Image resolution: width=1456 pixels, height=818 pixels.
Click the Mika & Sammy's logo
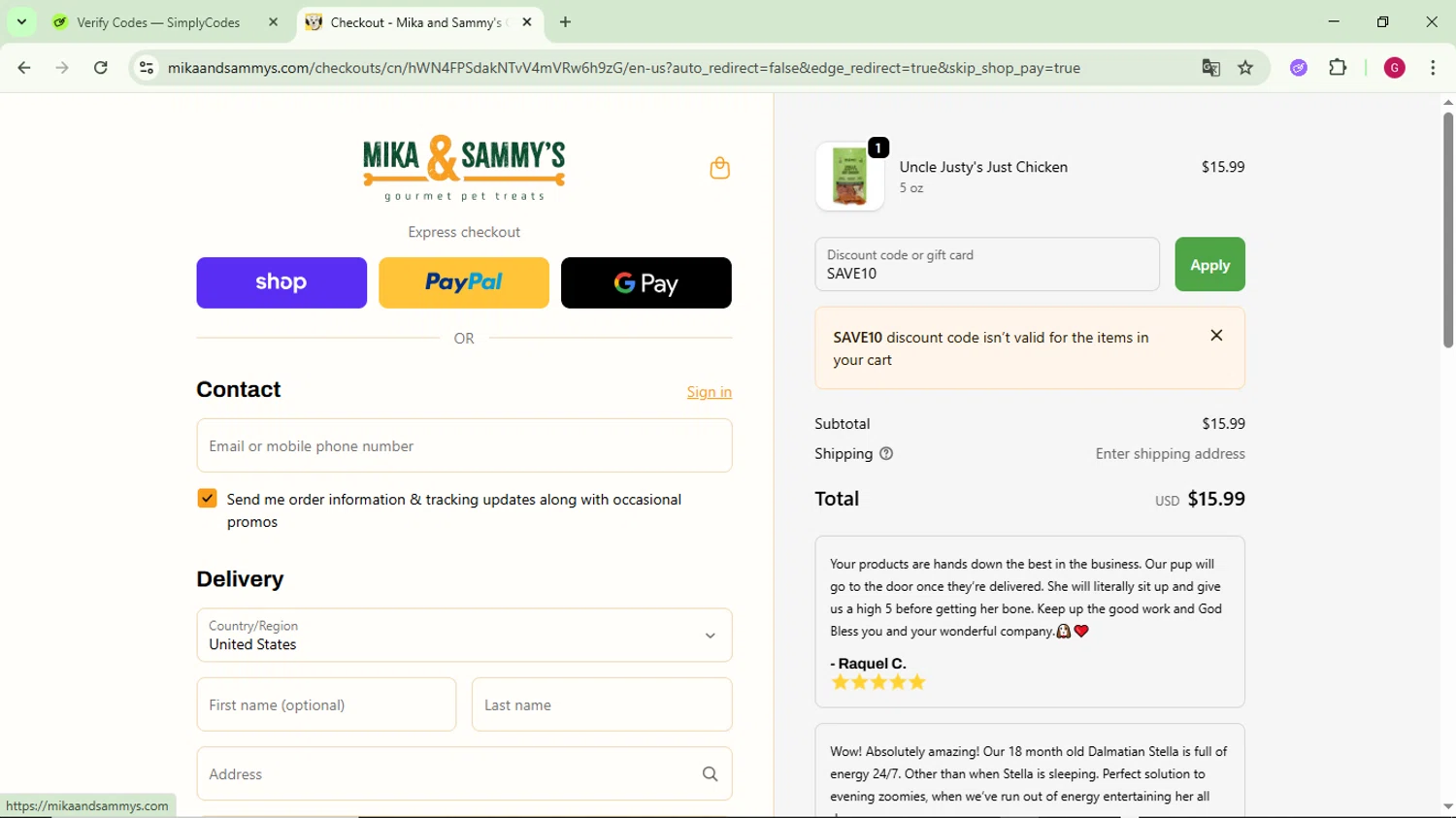click(x=464, y=168)
